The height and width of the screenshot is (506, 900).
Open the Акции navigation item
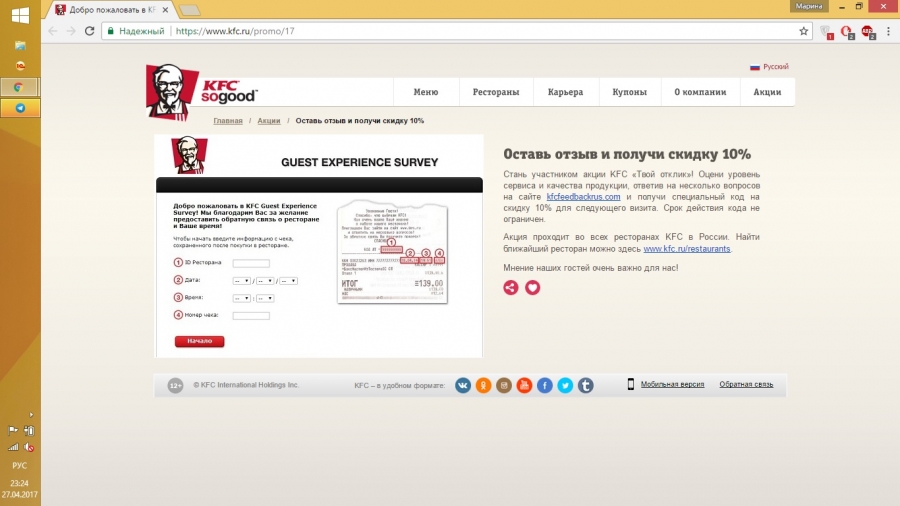[767, 92]
